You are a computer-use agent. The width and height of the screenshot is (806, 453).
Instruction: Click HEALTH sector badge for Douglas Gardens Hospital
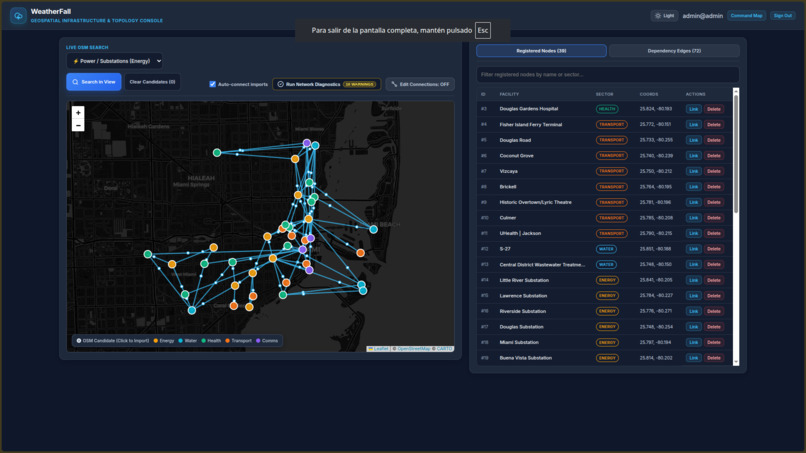point(607,109)
